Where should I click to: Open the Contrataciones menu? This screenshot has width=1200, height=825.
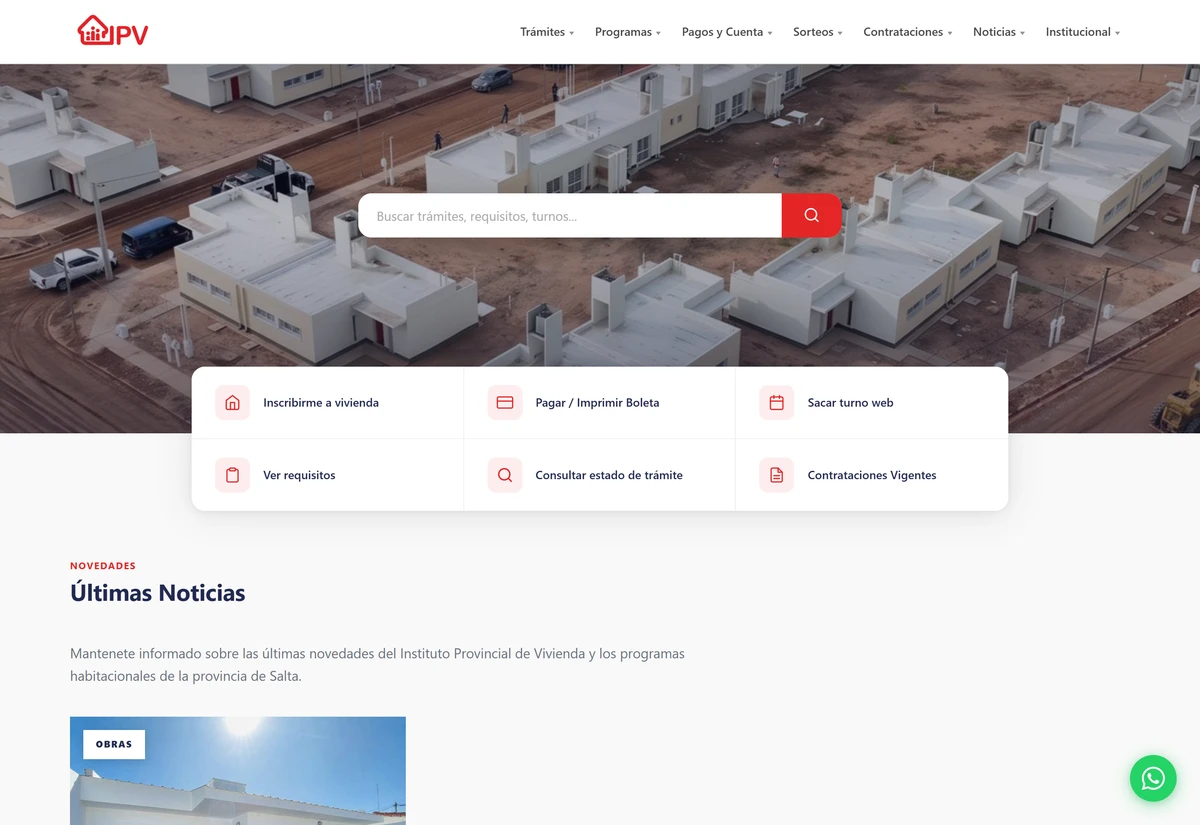point(908,32)
